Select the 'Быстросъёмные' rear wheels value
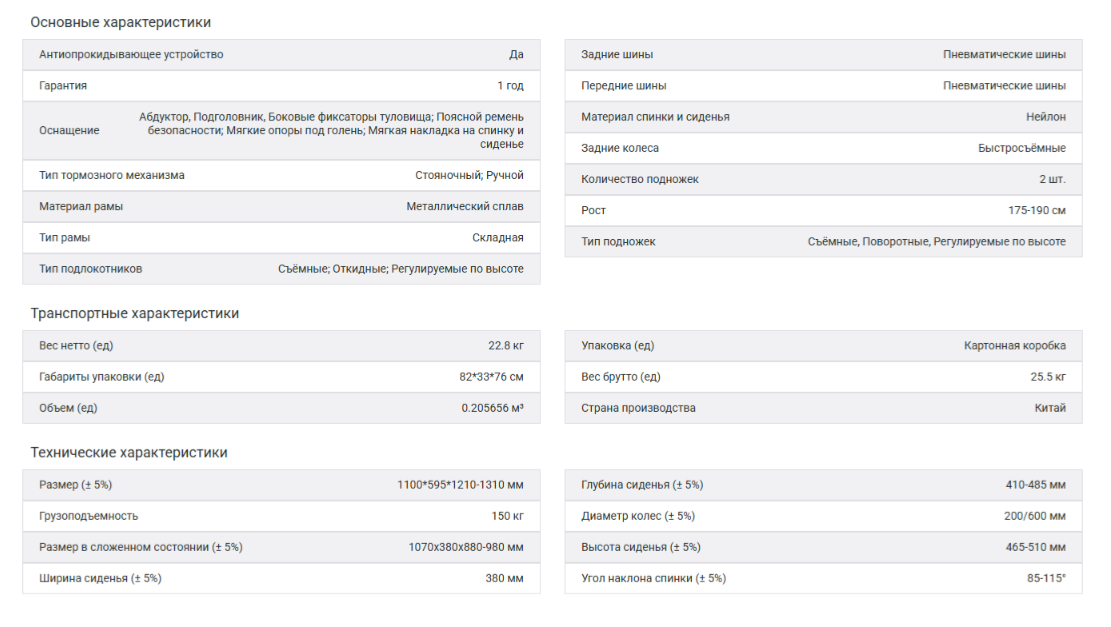 [1022, 148]
